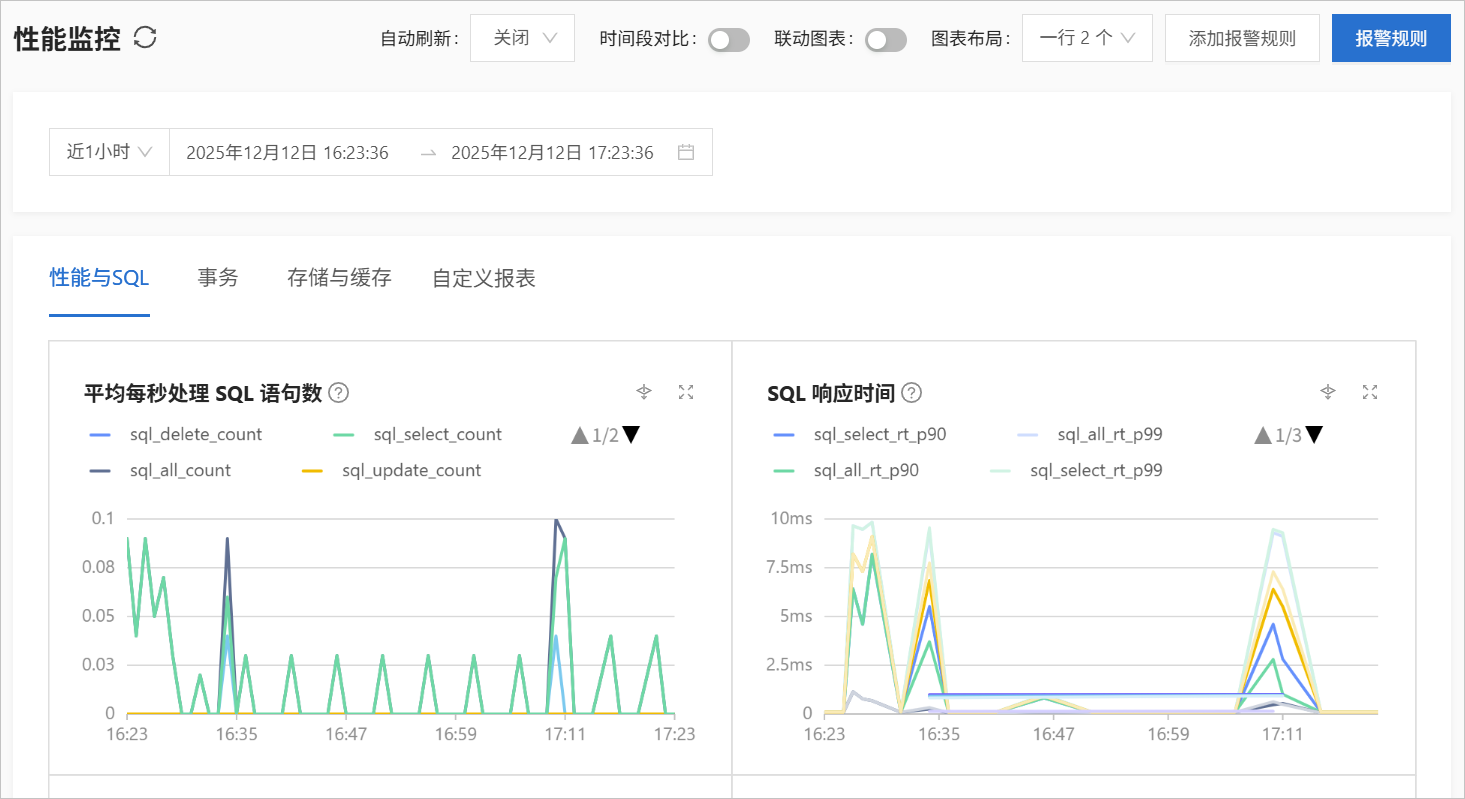
Task: Toggle sql_select_count legend series
Action: tap(417, 435)
